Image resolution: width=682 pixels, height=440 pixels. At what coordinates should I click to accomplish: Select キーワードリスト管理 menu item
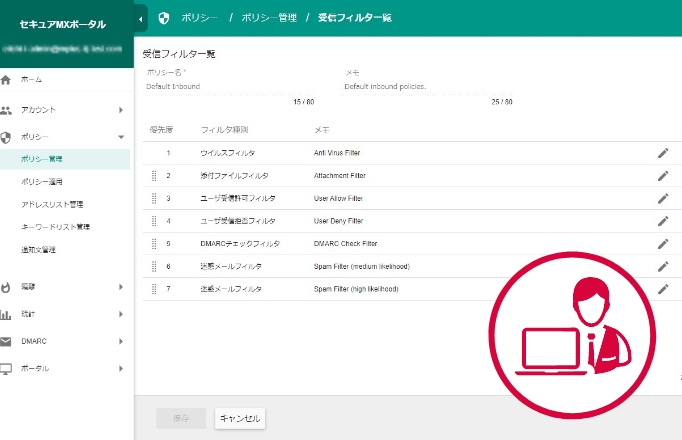pos(56,227)
